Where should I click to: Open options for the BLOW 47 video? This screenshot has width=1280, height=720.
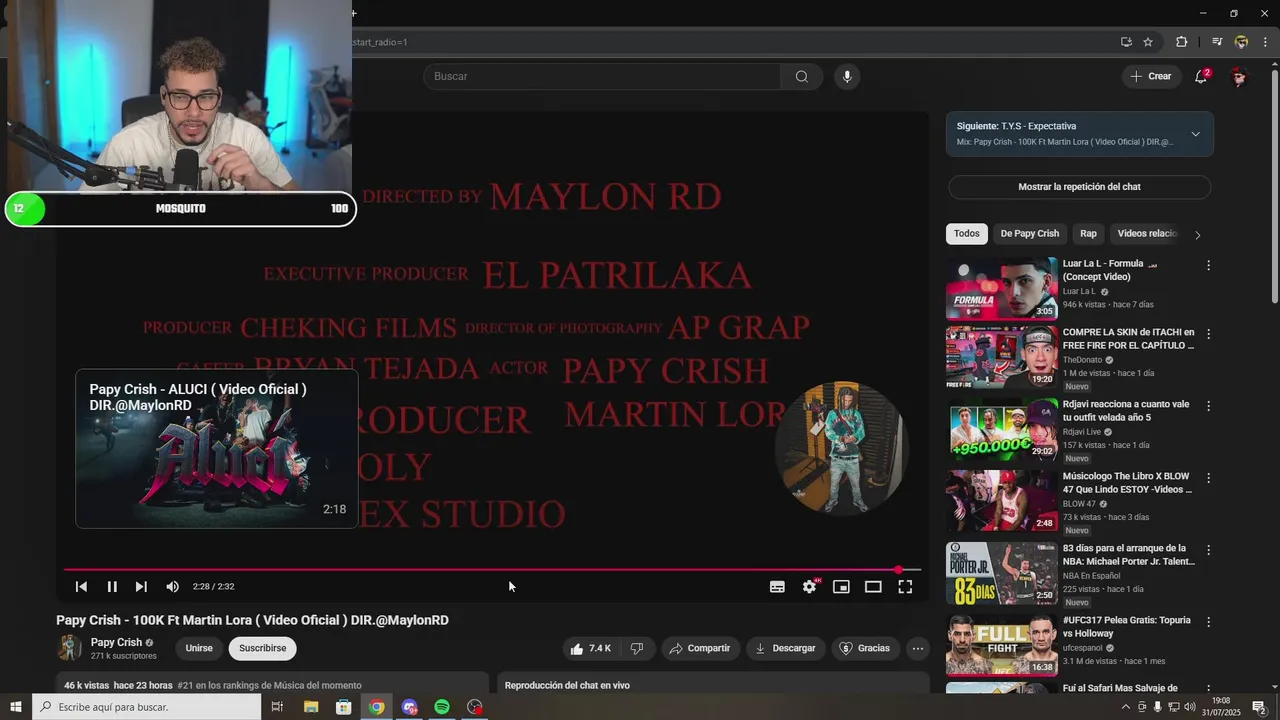pos(1208,478)
